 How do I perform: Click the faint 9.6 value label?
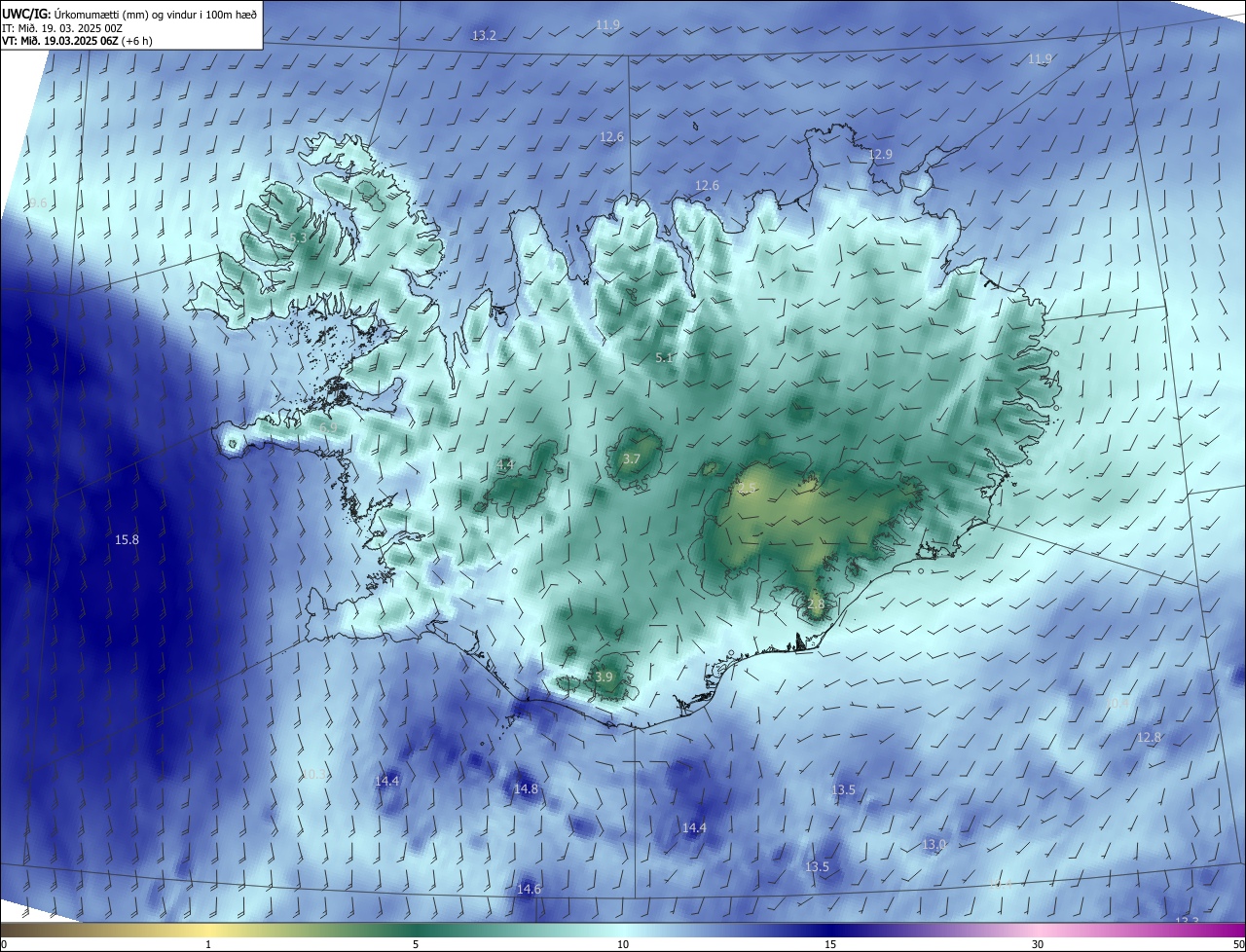point(38,203)
